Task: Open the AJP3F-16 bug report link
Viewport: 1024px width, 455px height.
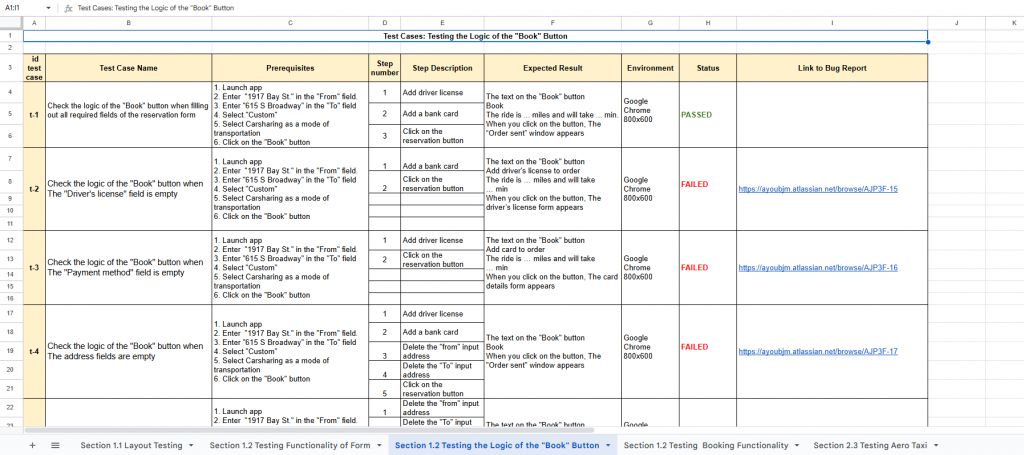Action: tap(817, 267)
